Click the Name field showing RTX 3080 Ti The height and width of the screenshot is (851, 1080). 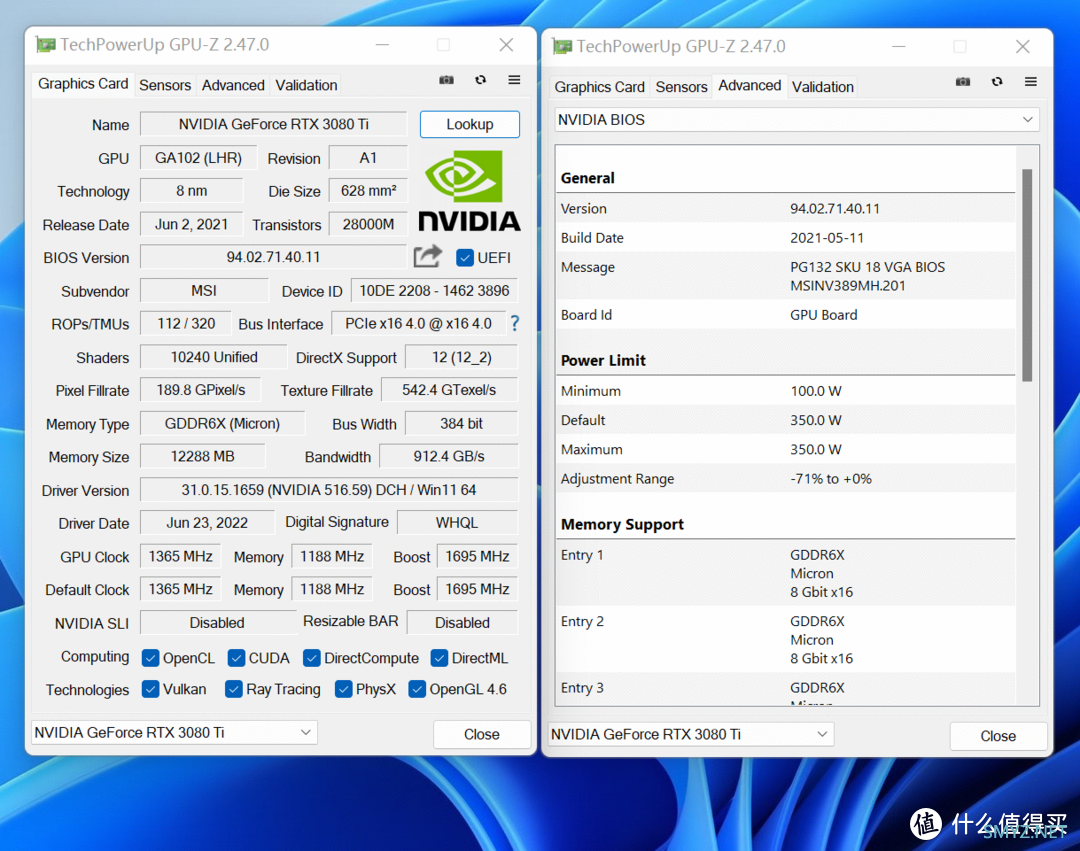tap(273, 124)
